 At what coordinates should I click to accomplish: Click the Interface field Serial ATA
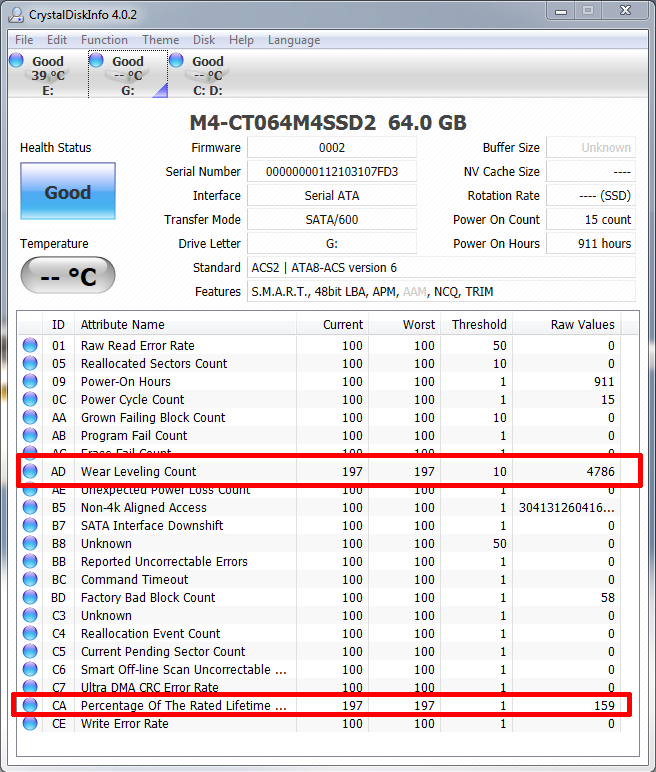(x=332, y=195)
